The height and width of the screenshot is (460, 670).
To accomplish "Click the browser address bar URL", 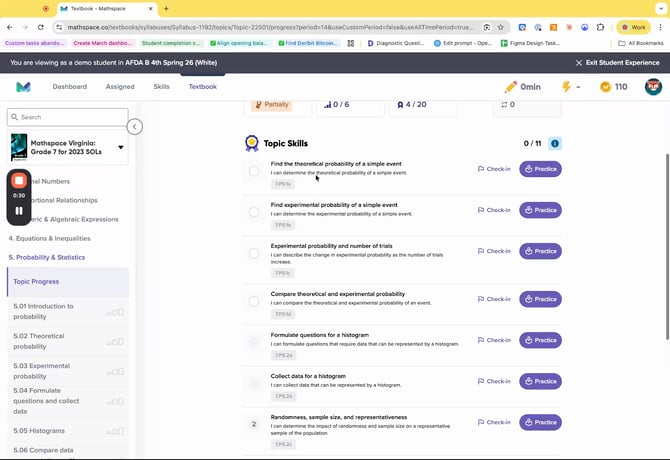I will (270, 27).
